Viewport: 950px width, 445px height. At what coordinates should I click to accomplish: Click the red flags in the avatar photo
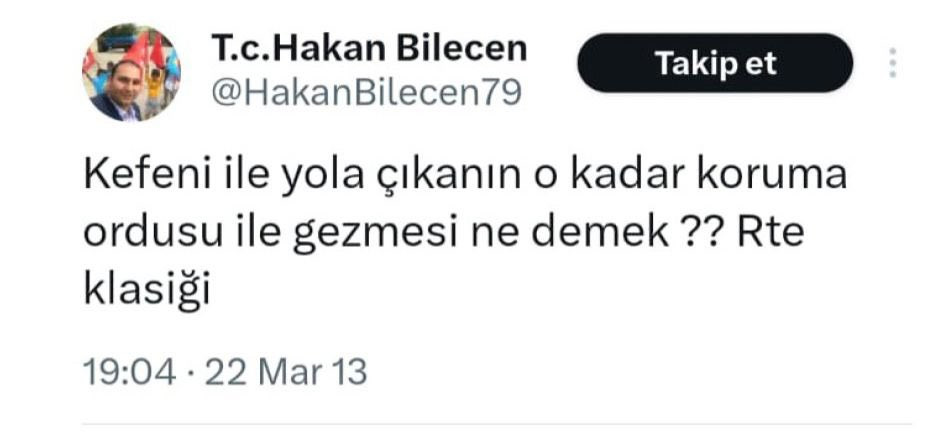[145, 51]
